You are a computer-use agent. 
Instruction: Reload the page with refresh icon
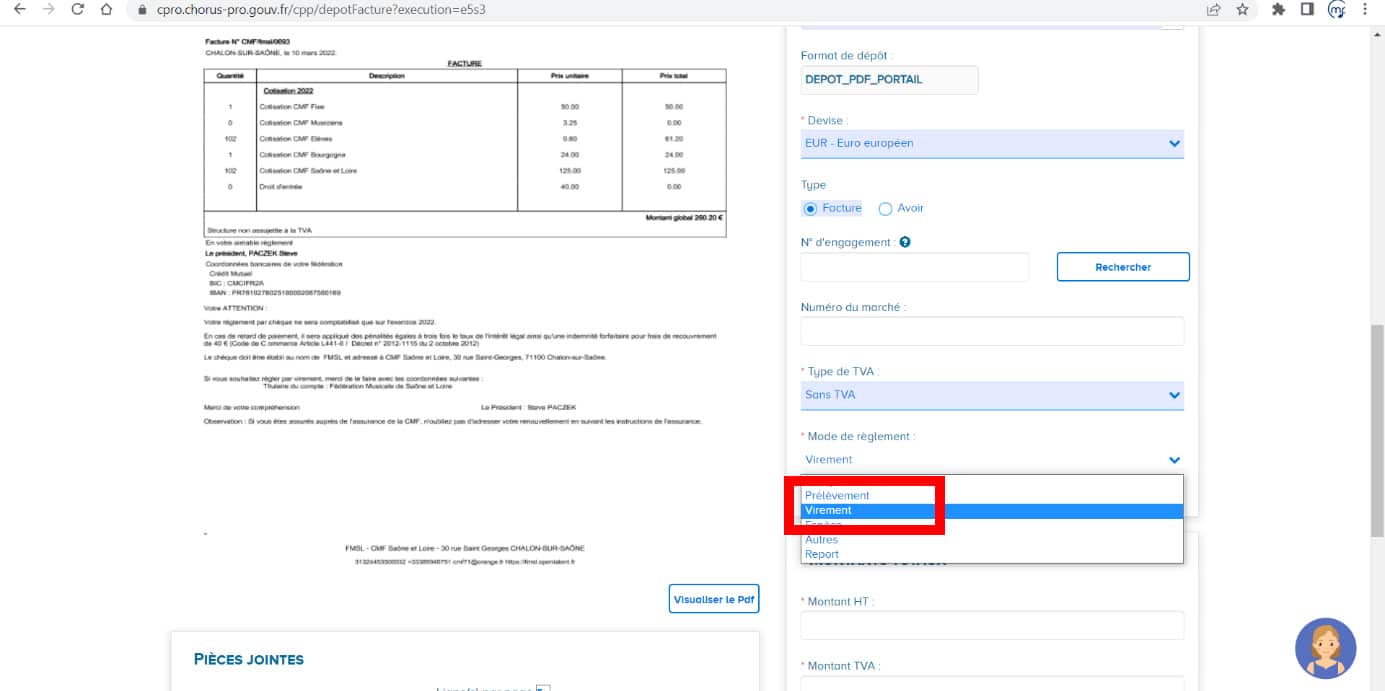pos(78,10)
